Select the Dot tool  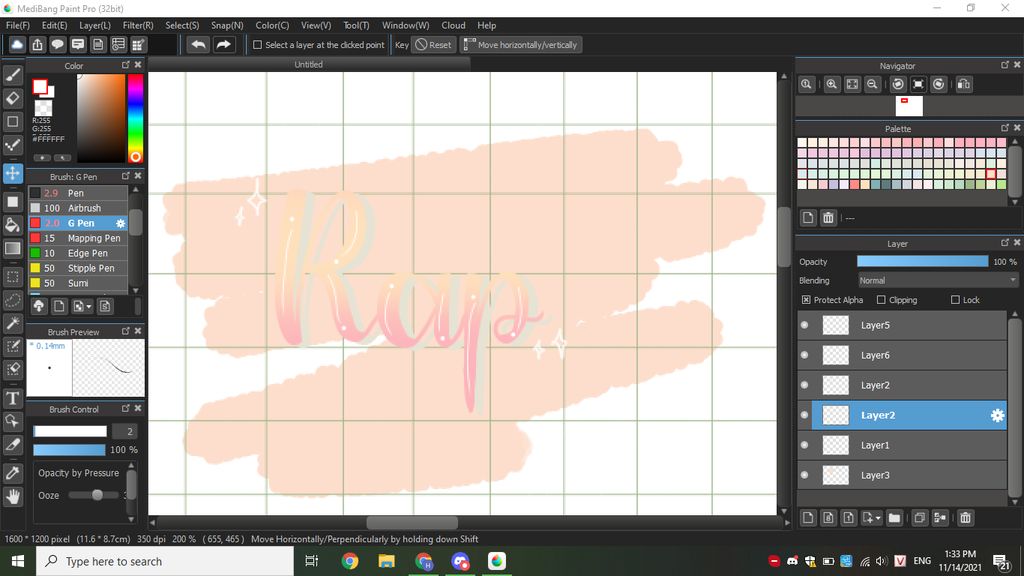(12, 145)
